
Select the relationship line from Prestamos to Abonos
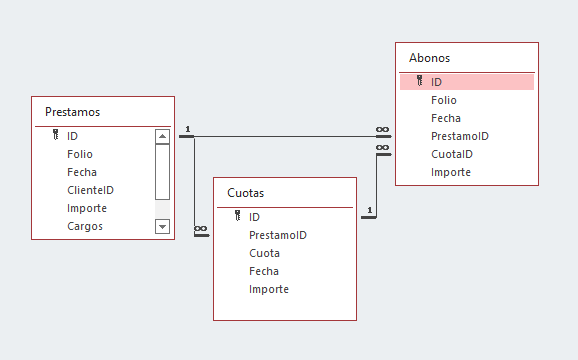pos(285,137)
